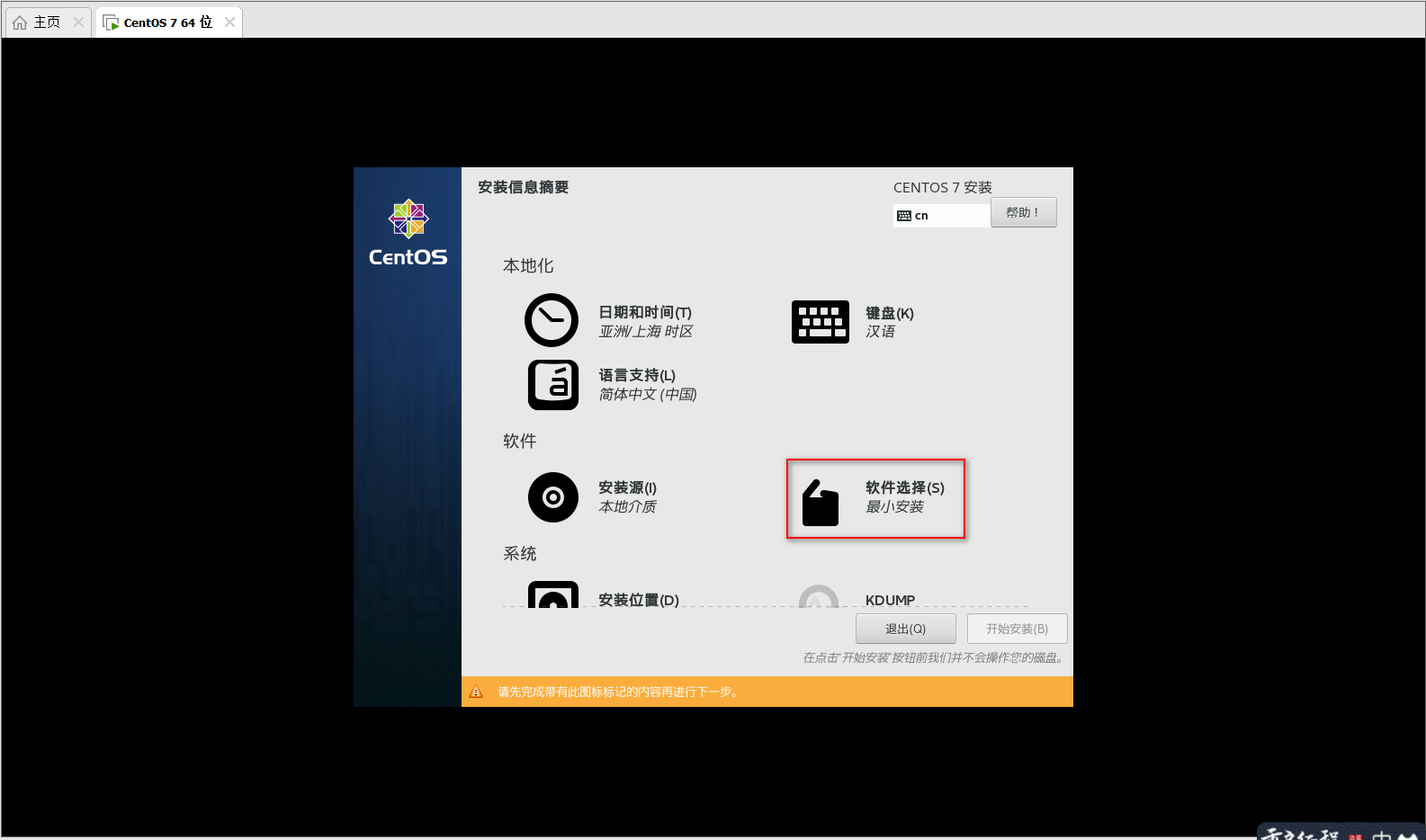Click the 帮助! help button
This screenshot has width=1426, height=840.
1024,212
